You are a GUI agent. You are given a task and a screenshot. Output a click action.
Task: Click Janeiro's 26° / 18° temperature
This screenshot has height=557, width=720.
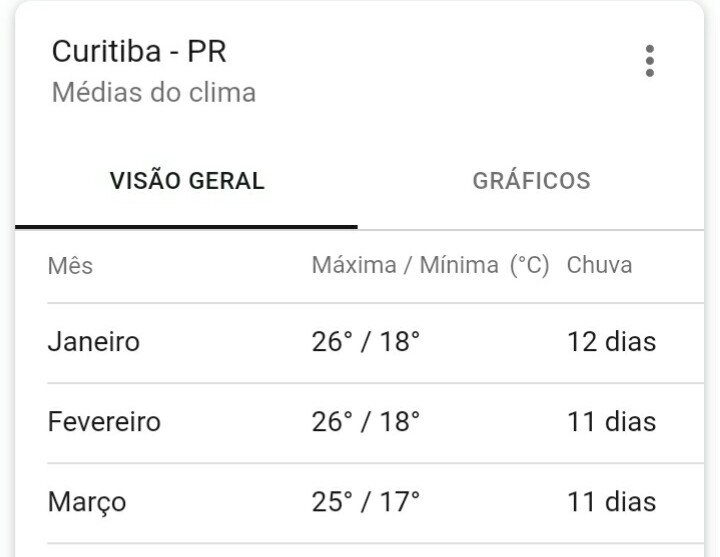click(366, 342)
